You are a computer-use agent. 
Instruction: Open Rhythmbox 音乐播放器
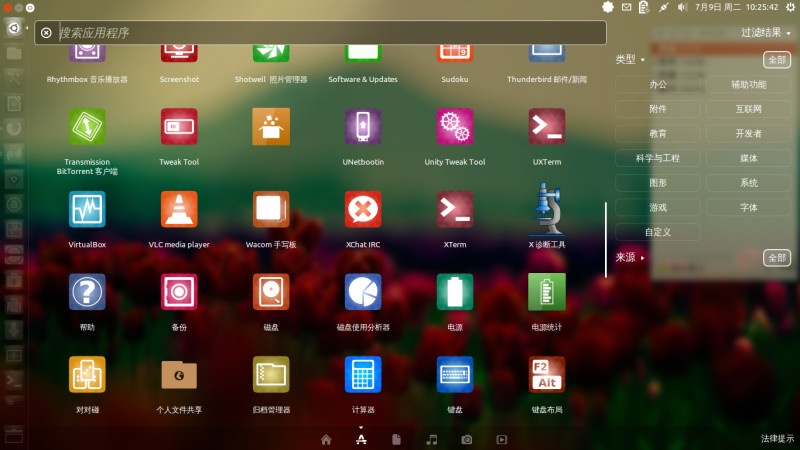(x=87, y=54)
